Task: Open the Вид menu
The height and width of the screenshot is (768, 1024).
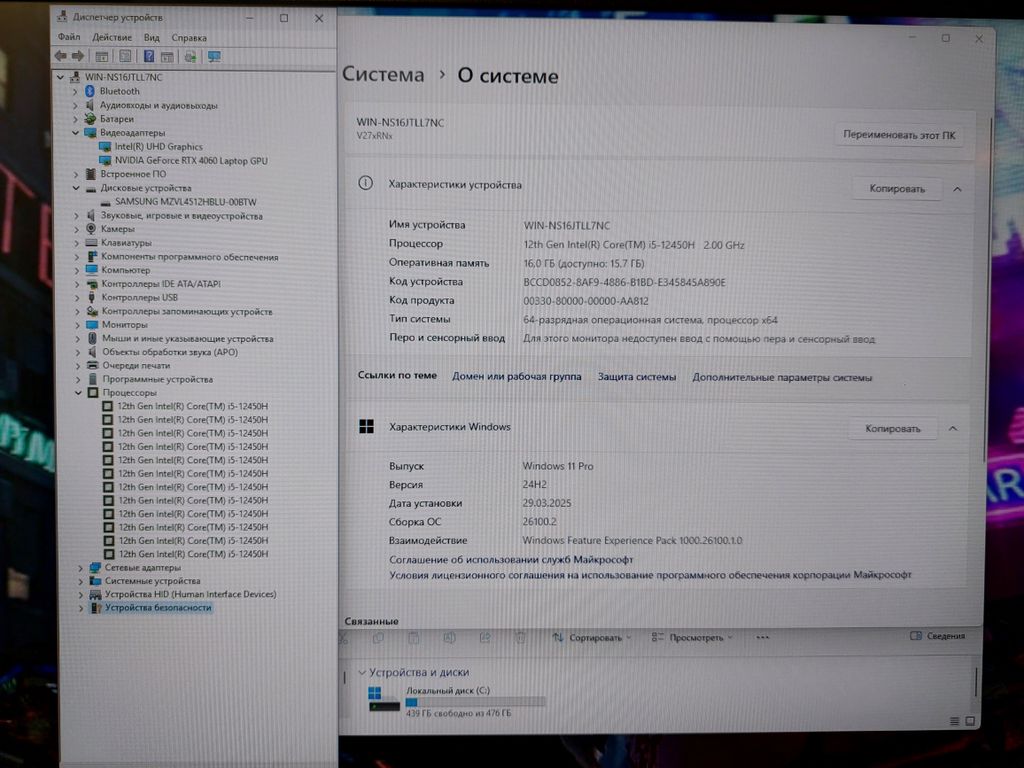Action: coord(151,38)
